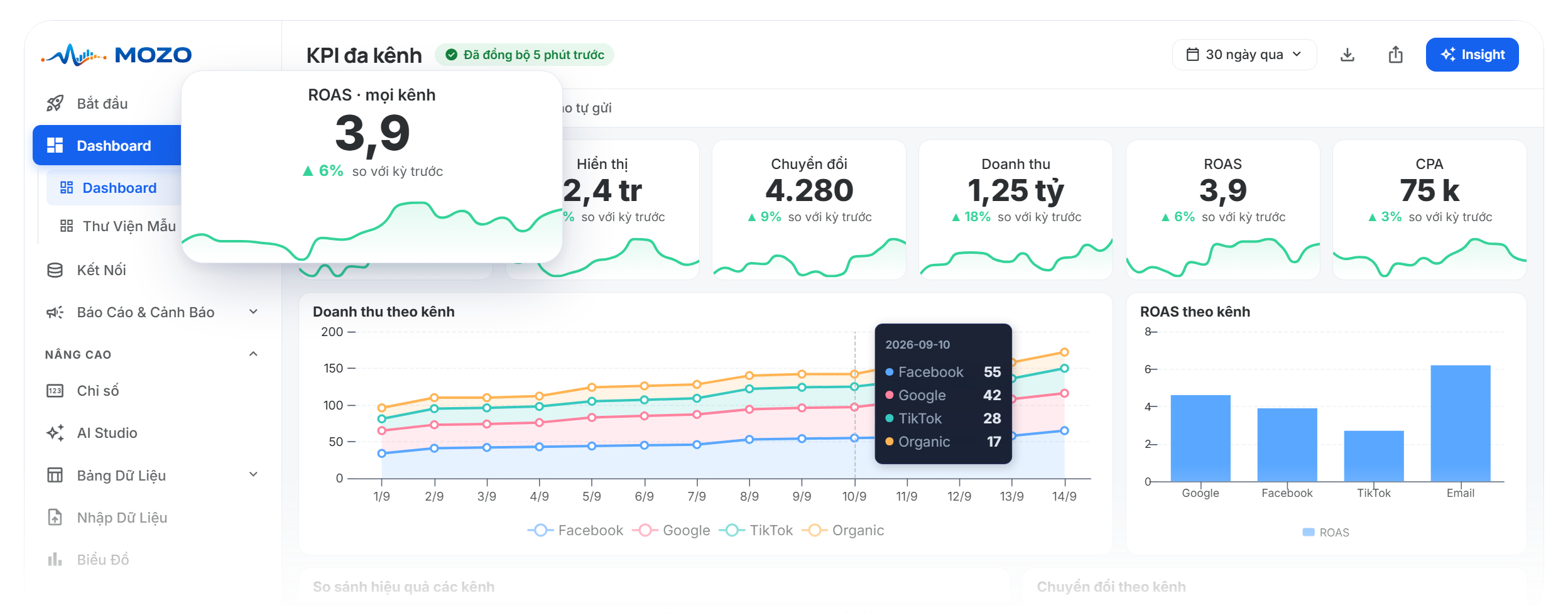Toggle ROAS legend in bar chart
The width and height of the screenshot is (1568, 615).
(x=1326, y=532)
